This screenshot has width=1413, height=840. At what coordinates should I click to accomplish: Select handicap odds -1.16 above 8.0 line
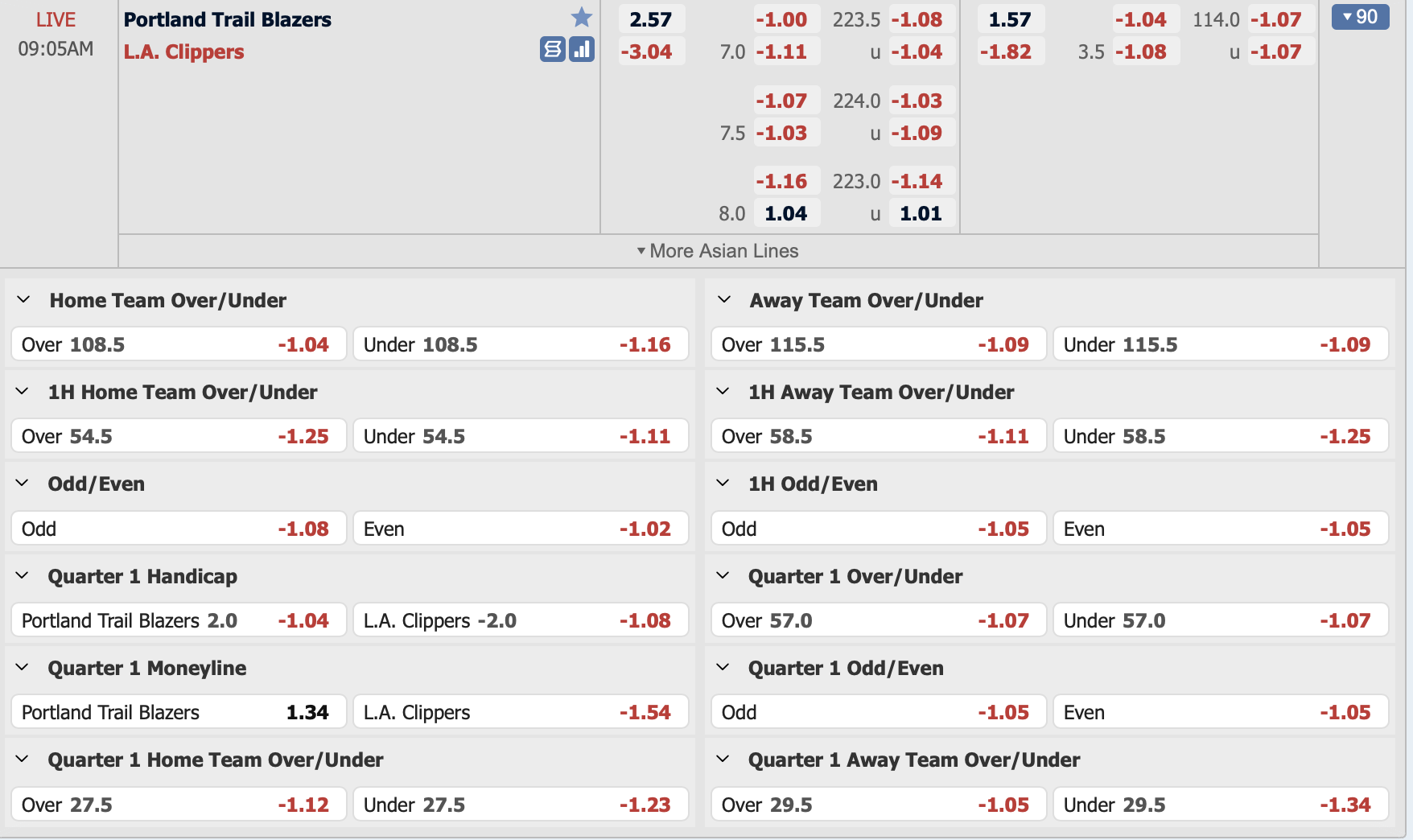click(x=786, y=181)
